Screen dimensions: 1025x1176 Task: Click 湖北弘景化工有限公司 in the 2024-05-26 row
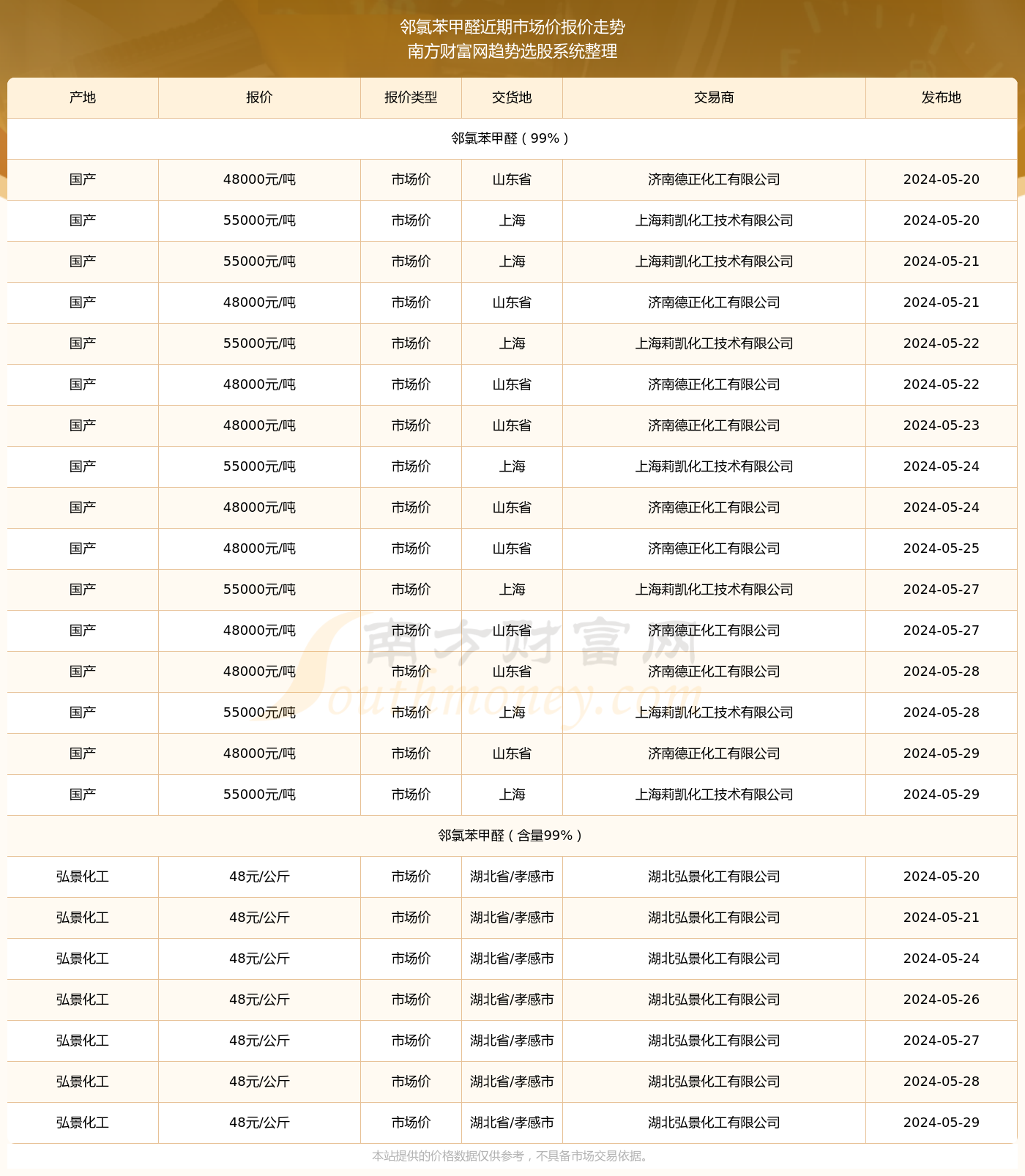click(714, 1000)
